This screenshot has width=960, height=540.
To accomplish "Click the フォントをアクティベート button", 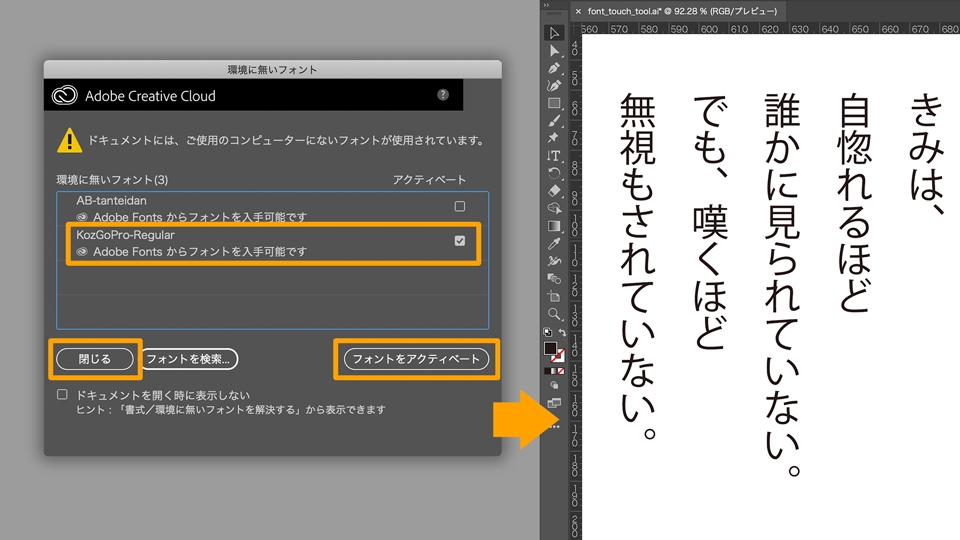I will [x=416, y=359].
